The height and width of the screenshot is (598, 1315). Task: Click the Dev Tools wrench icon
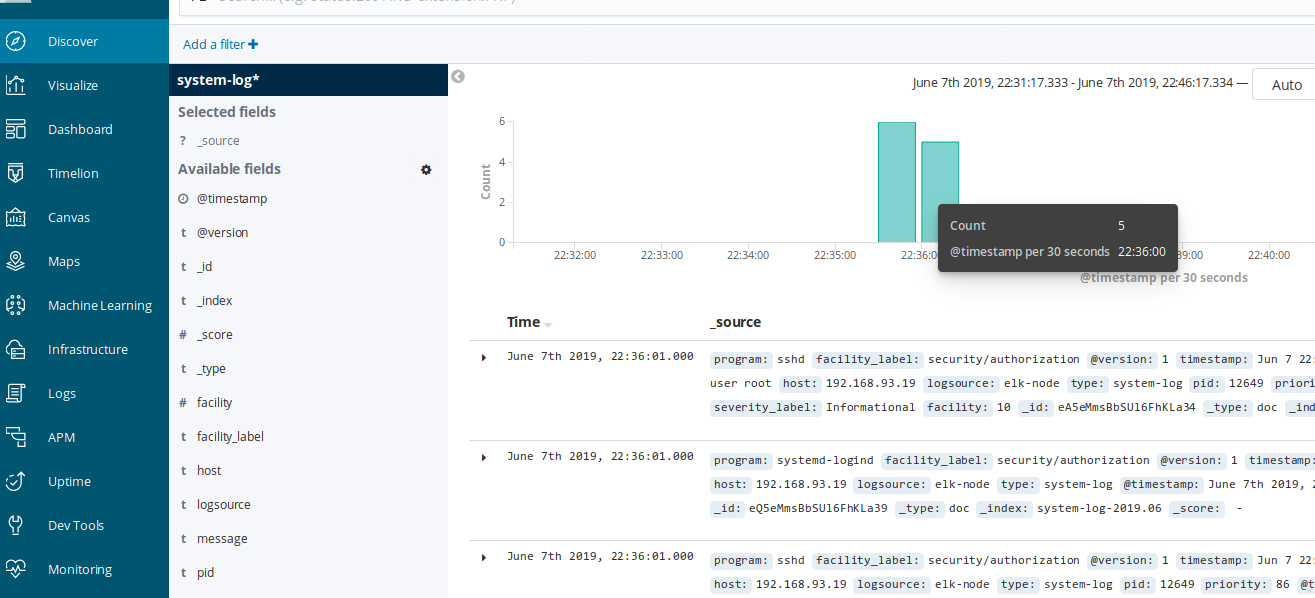coord(15,525)
